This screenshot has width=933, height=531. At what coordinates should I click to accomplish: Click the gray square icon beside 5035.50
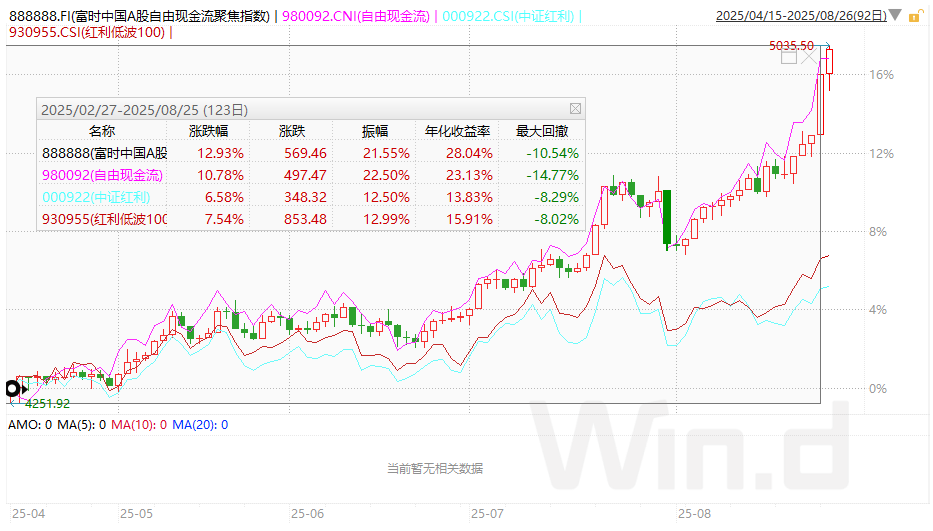(789, 57)
